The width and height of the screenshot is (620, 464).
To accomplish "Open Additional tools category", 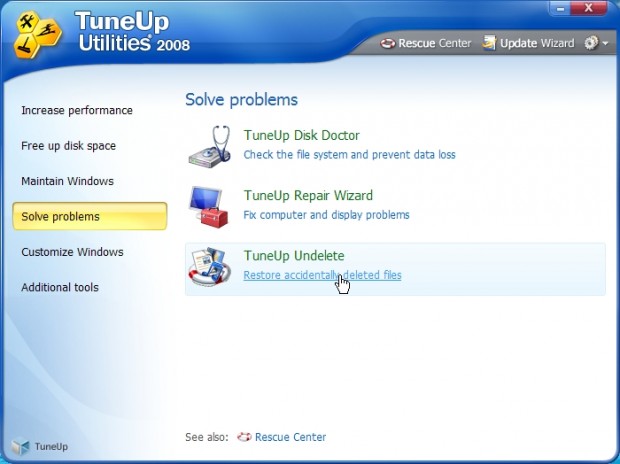I will pos(60,287).
